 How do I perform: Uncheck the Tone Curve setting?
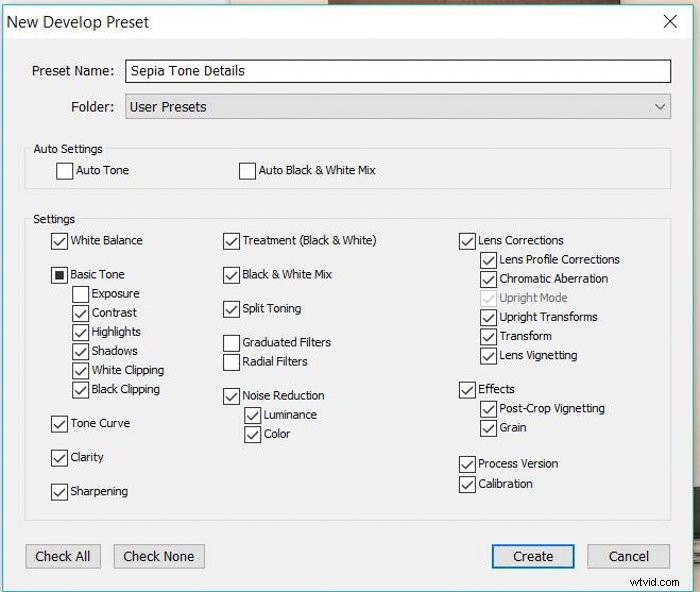[59, 424]
